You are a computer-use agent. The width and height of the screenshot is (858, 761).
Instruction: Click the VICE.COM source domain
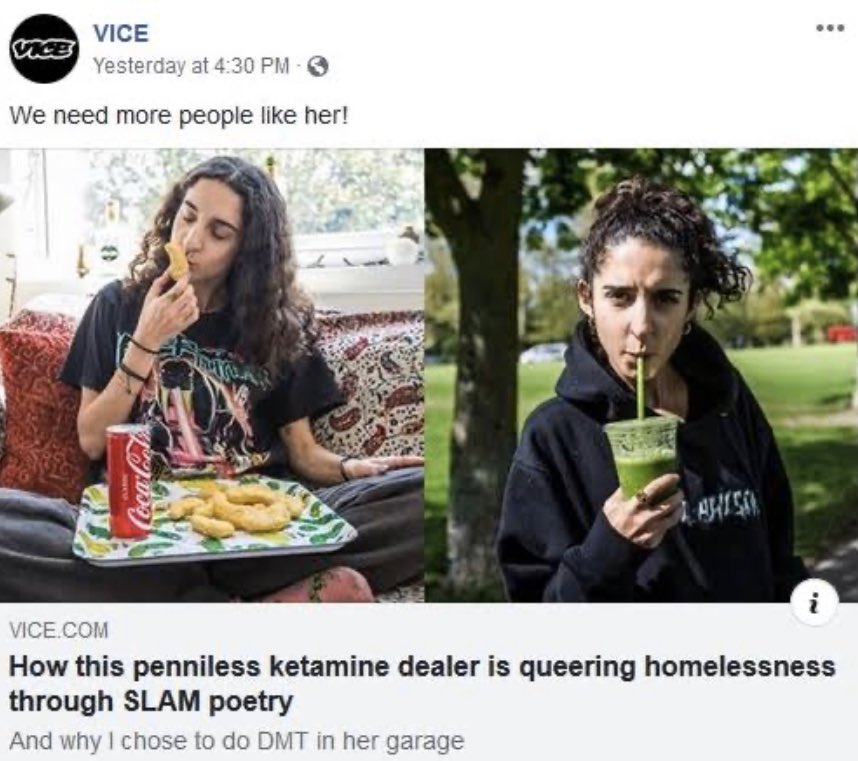(59, 630)
